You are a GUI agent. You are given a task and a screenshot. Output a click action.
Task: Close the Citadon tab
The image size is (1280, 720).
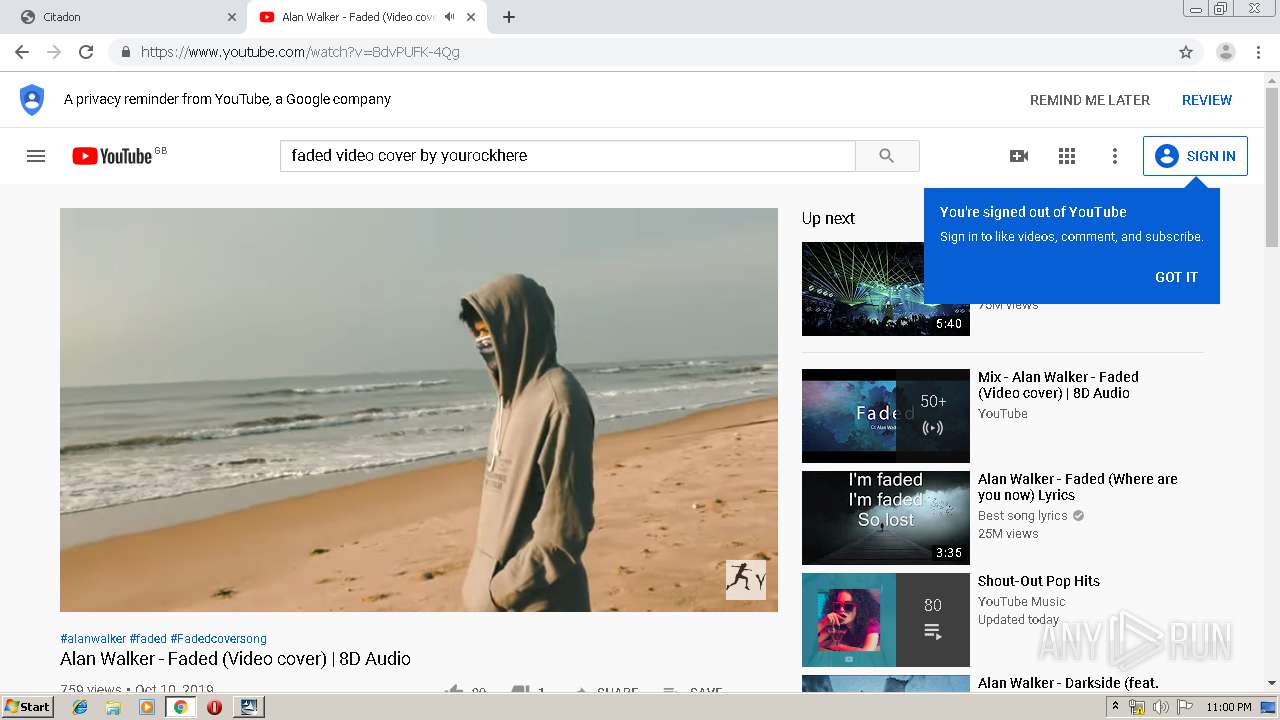pos(232,17)
